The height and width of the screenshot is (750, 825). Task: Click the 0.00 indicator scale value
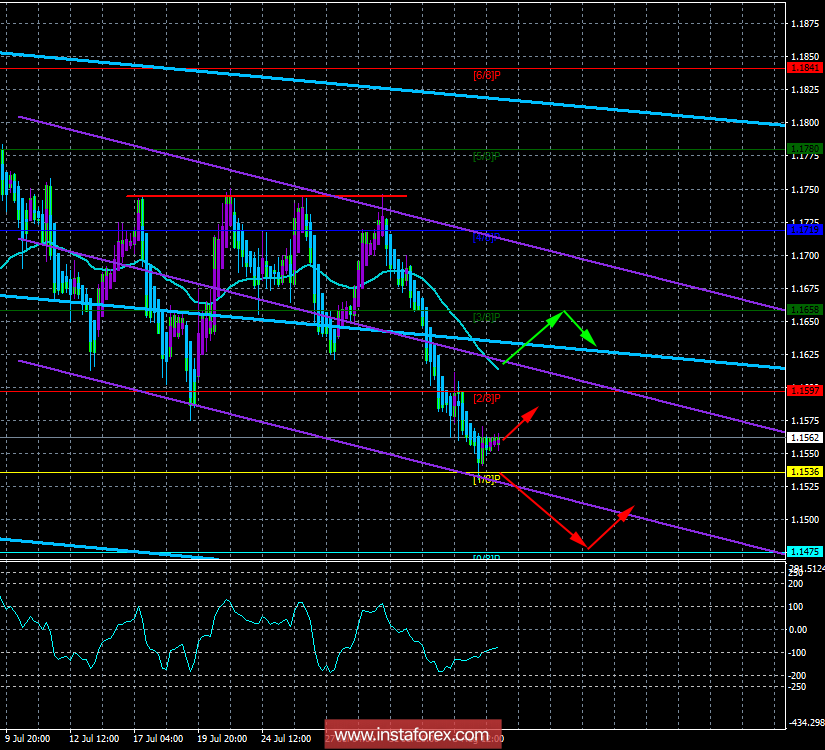click(798, 630)
